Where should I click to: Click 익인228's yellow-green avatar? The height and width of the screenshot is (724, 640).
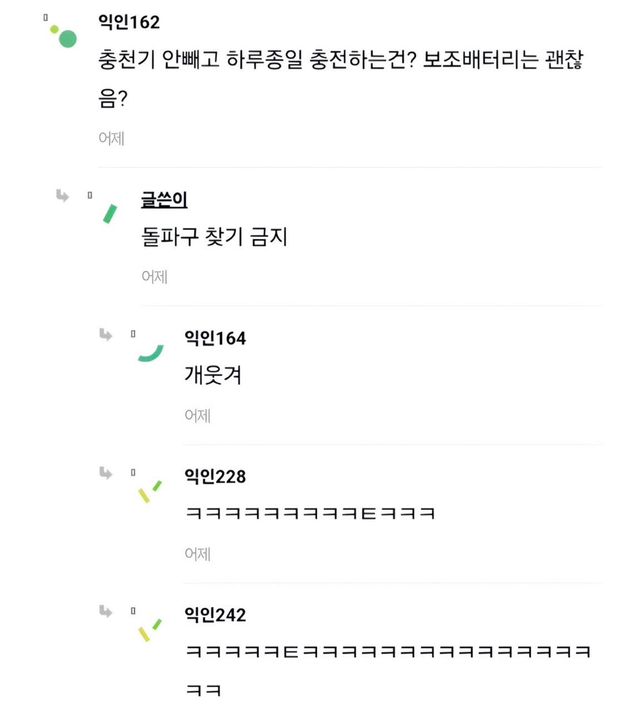tap(150, 491)
